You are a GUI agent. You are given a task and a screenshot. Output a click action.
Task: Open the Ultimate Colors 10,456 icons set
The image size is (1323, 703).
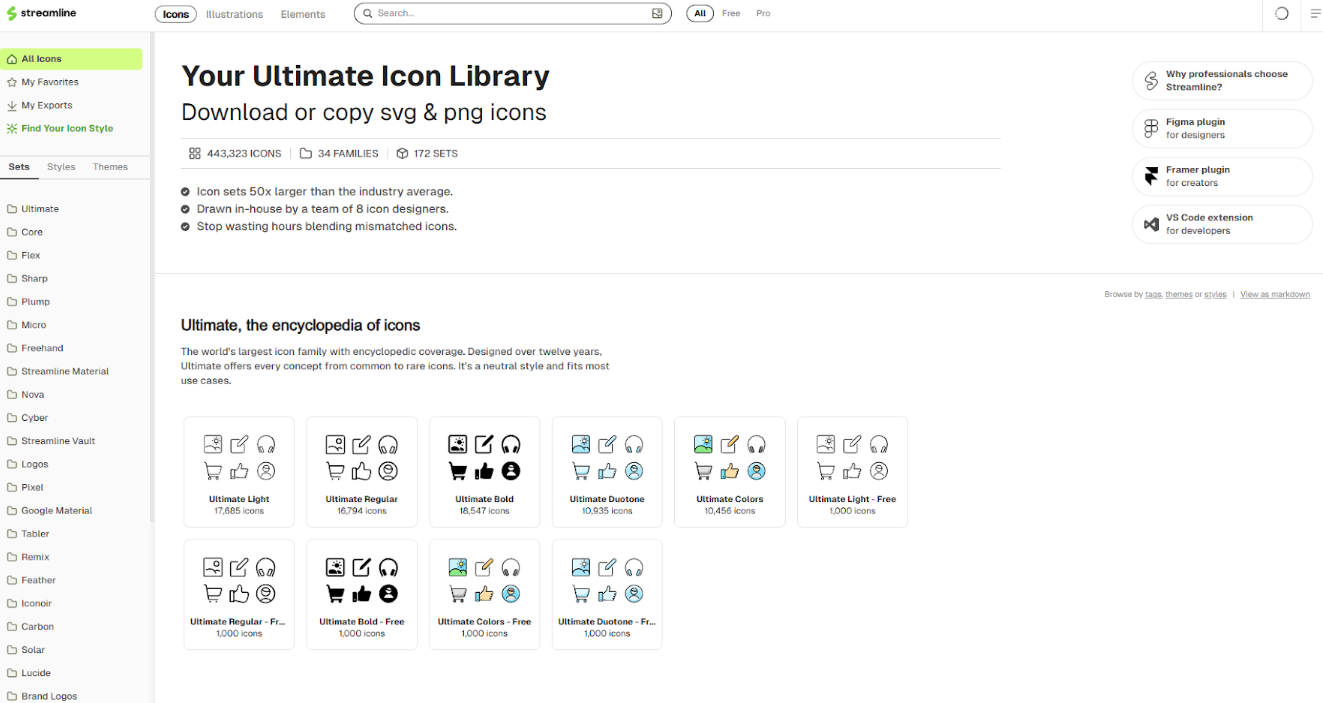point(730,472)
